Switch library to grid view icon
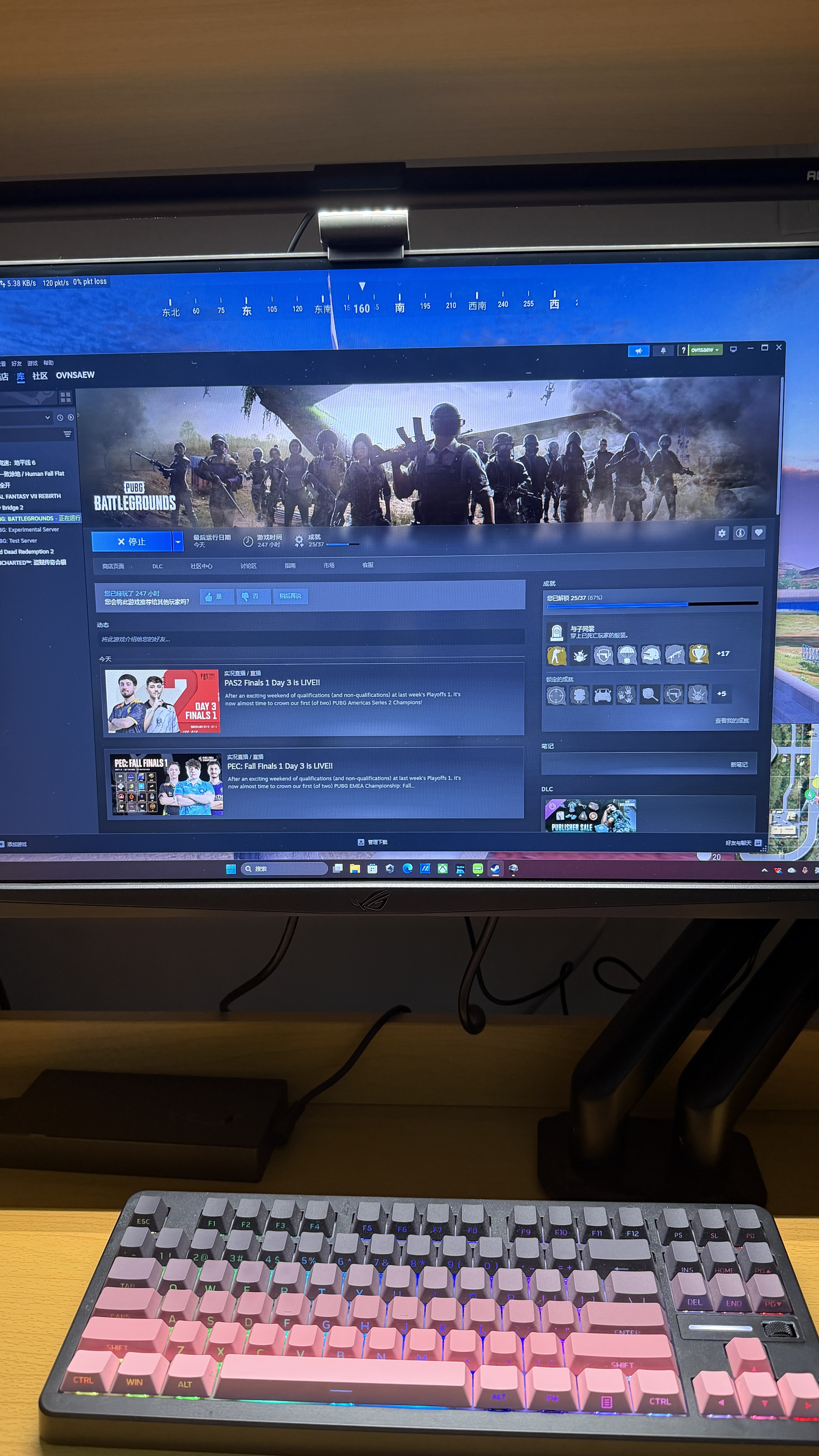The width and height of the screenshot is (819, 1456). (66, 397)
